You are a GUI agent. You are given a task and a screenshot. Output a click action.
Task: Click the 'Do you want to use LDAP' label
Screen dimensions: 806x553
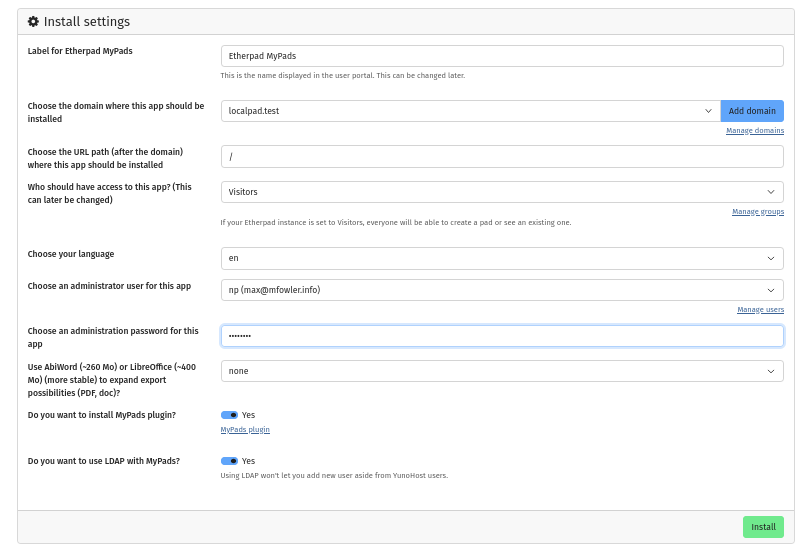[104, 461]
